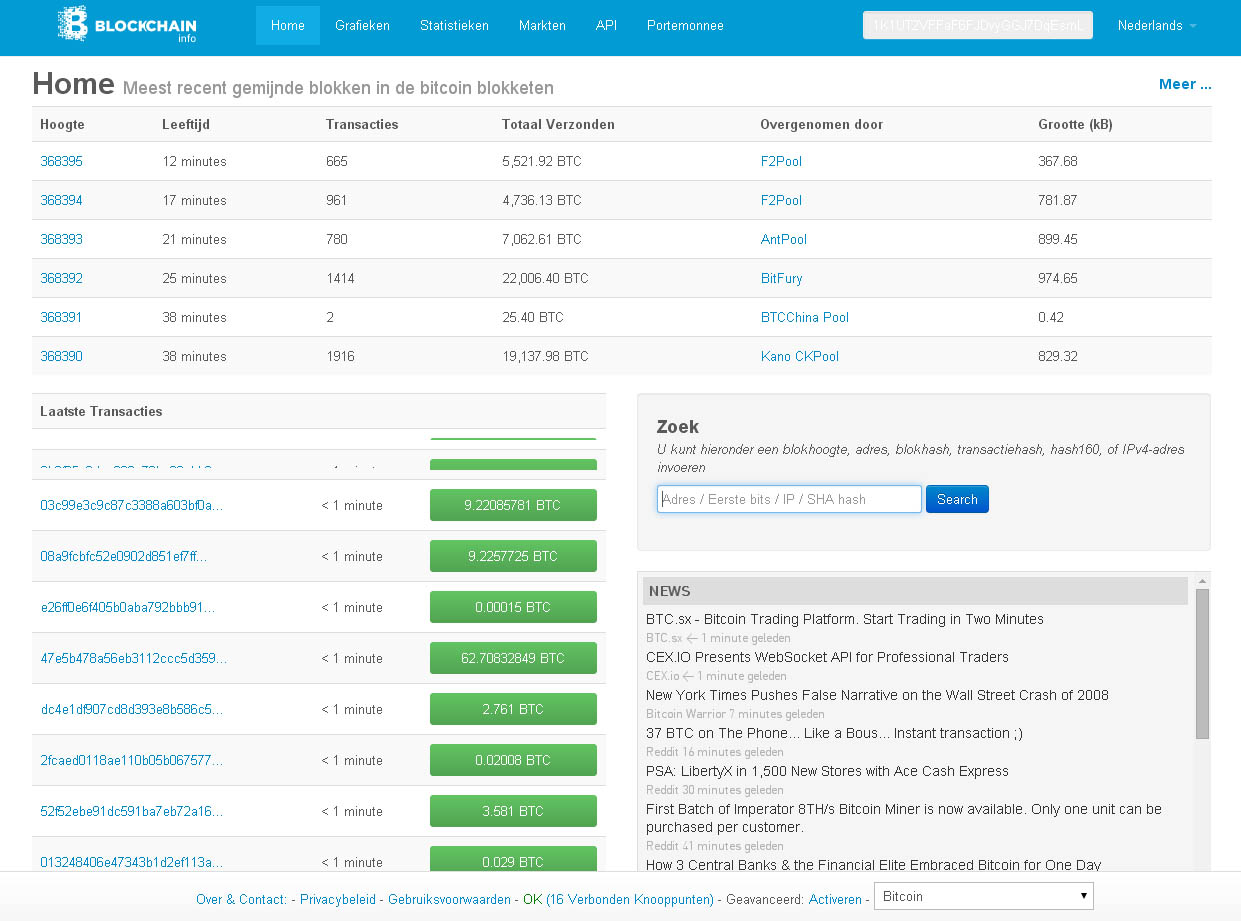
Task: Open PSA: LibertyX in 1,500 Stores news
Action: (827, 771)
